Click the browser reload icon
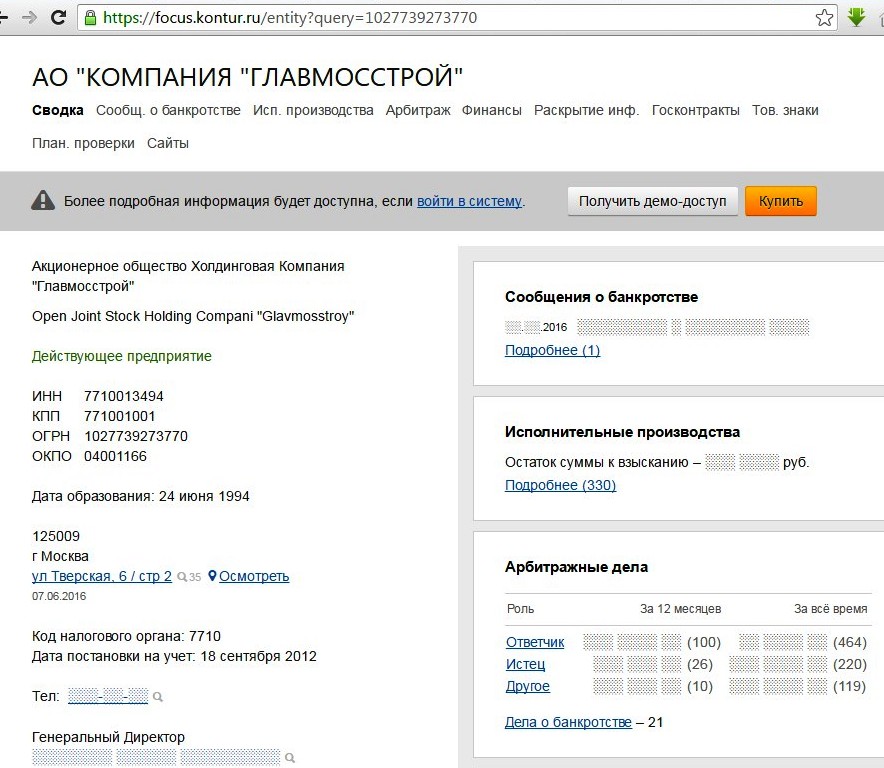Viewport: 884px width, 768px height. point(58,17)
